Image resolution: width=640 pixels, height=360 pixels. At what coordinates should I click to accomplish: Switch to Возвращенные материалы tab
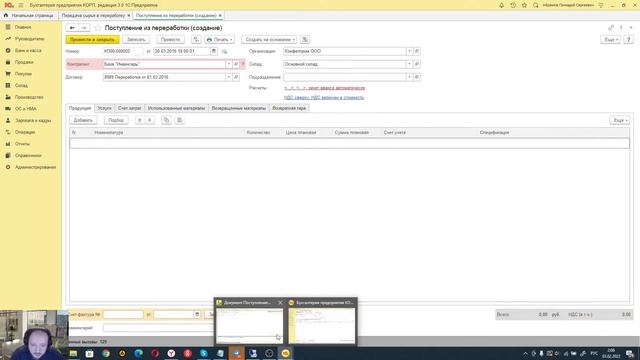[239, 108]
